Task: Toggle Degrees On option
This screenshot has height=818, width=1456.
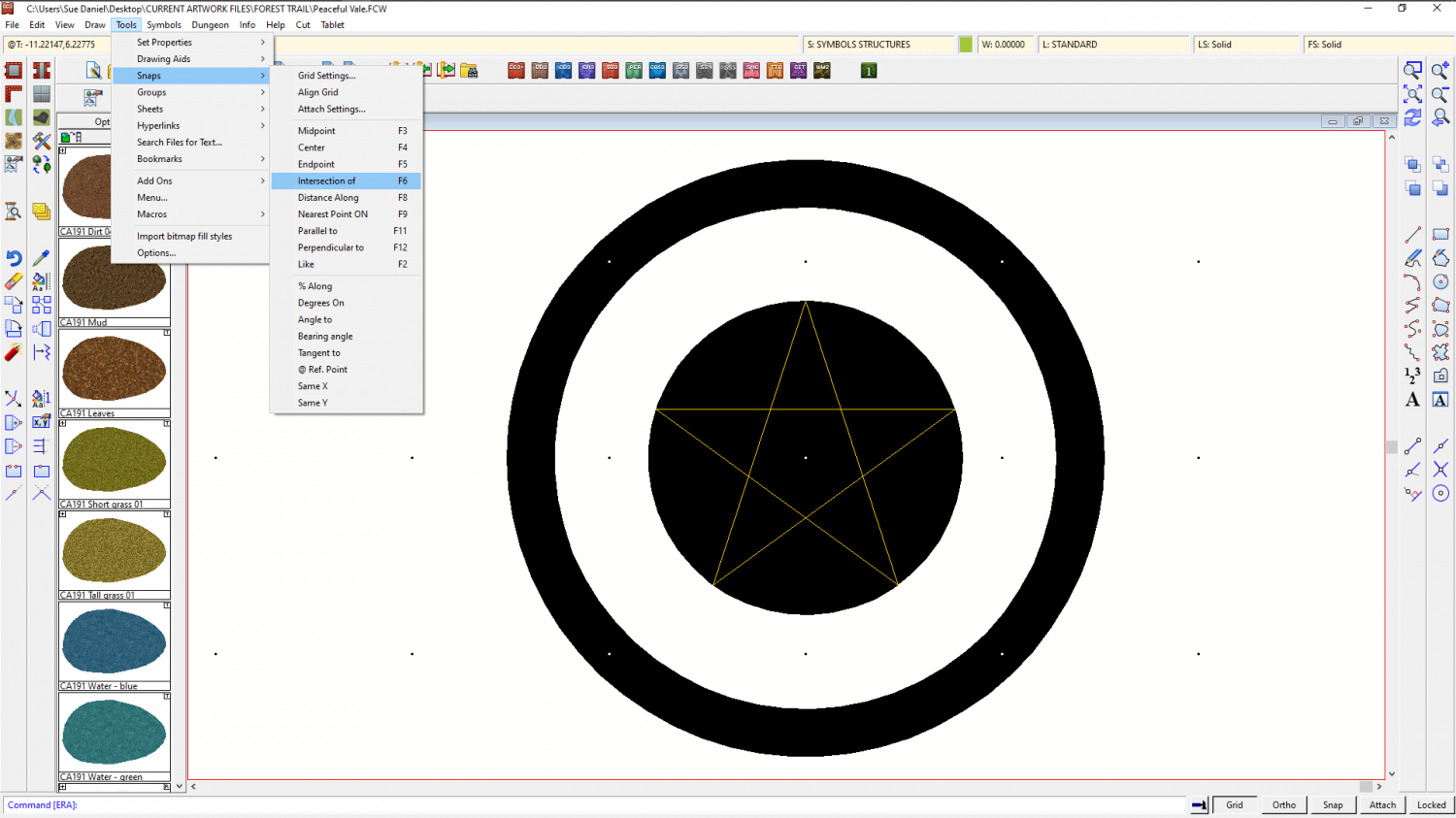Action: [347, 303]
